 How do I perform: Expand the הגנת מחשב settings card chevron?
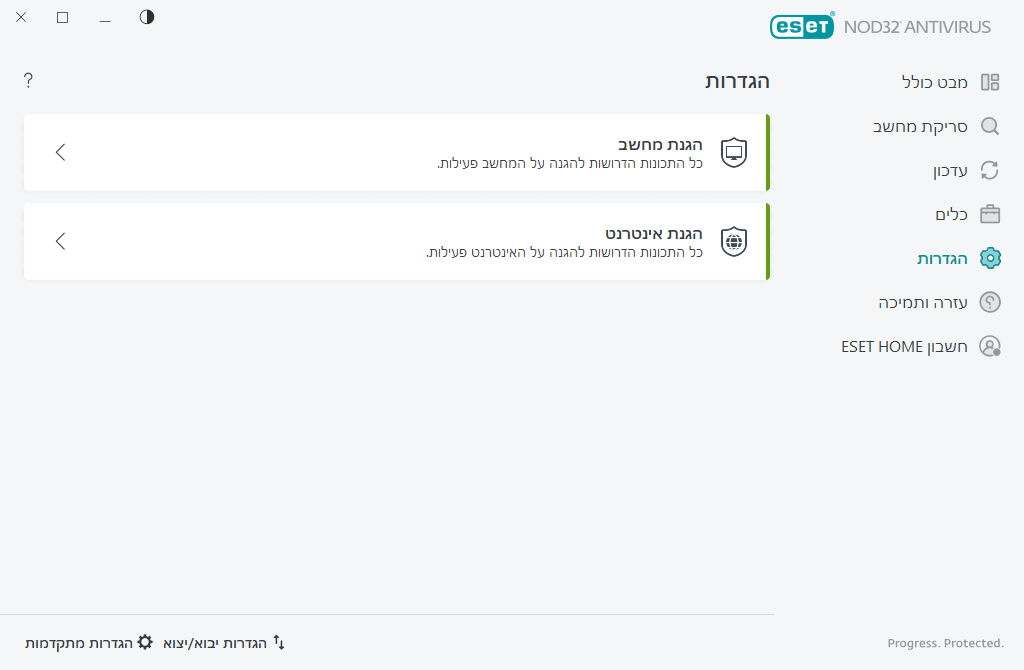click(60, 152)
